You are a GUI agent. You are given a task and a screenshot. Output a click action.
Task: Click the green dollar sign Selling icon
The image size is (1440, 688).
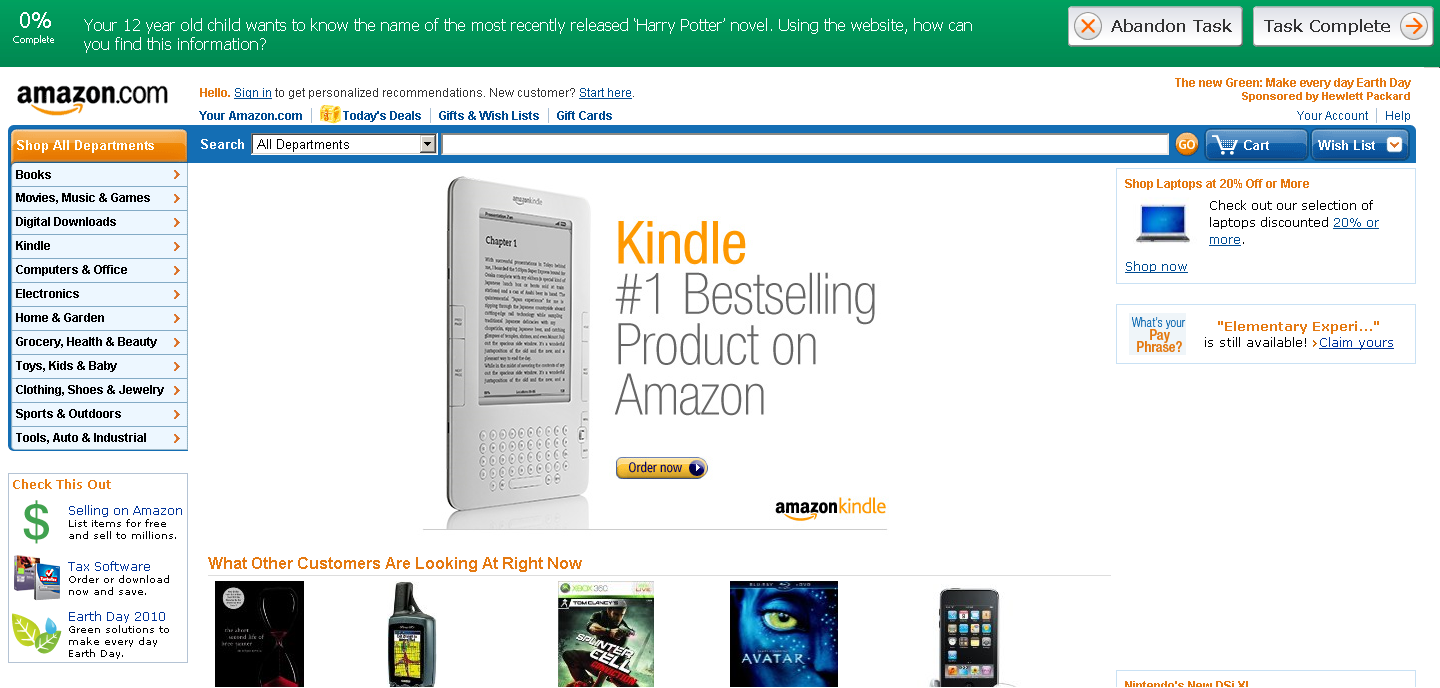pyautogui.click(x=37, y=522)
